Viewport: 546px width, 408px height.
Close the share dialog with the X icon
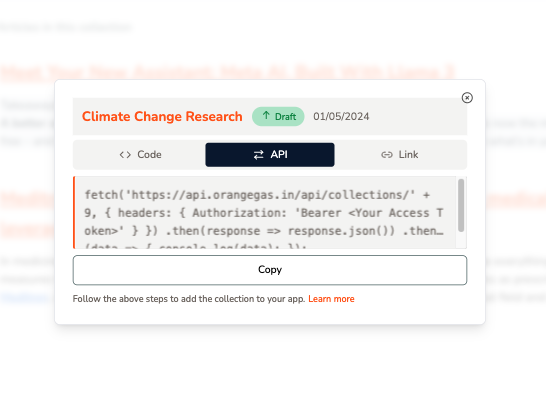[x=467, y=98]
